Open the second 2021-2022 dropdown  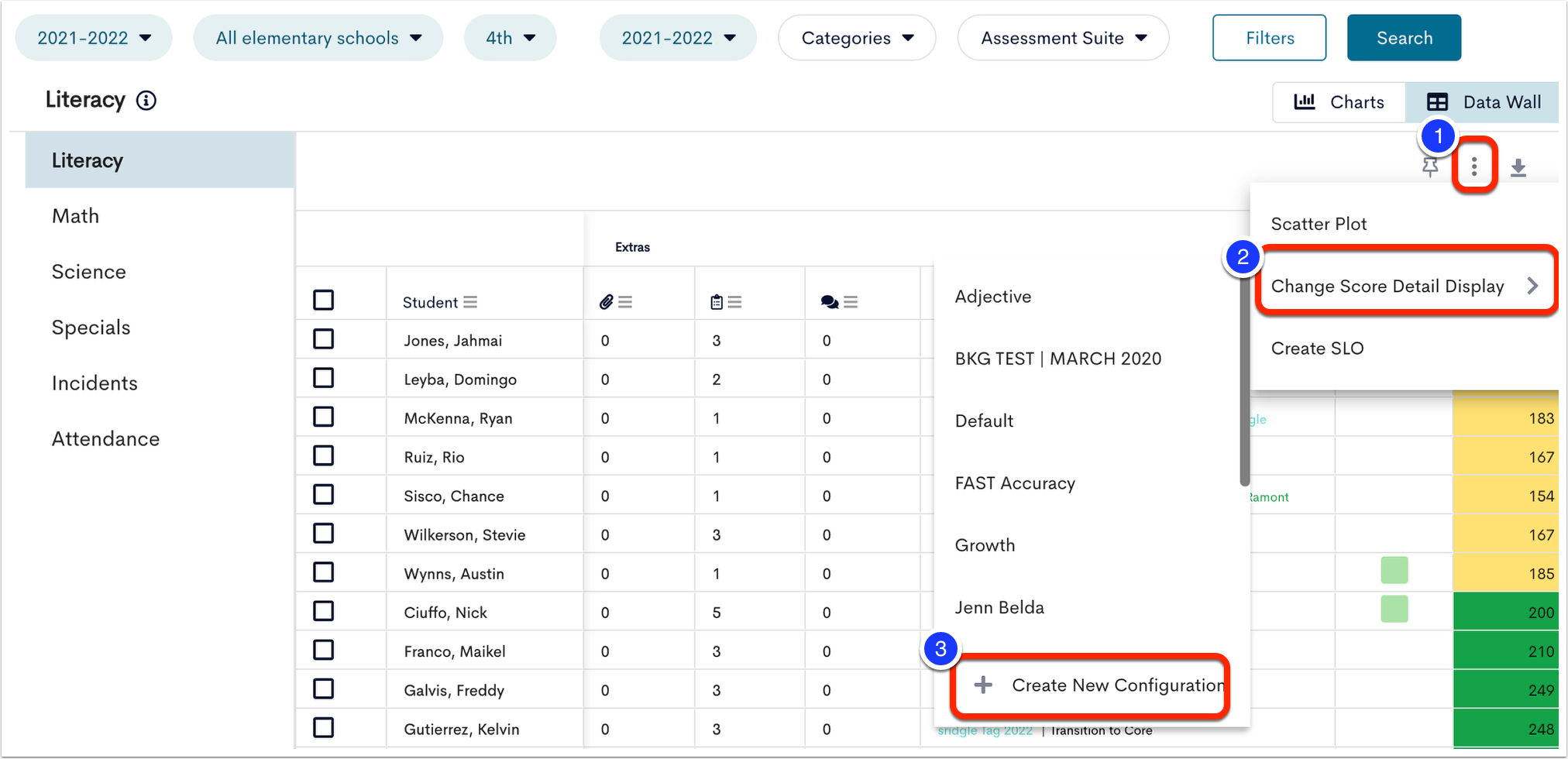coord(678,38)
